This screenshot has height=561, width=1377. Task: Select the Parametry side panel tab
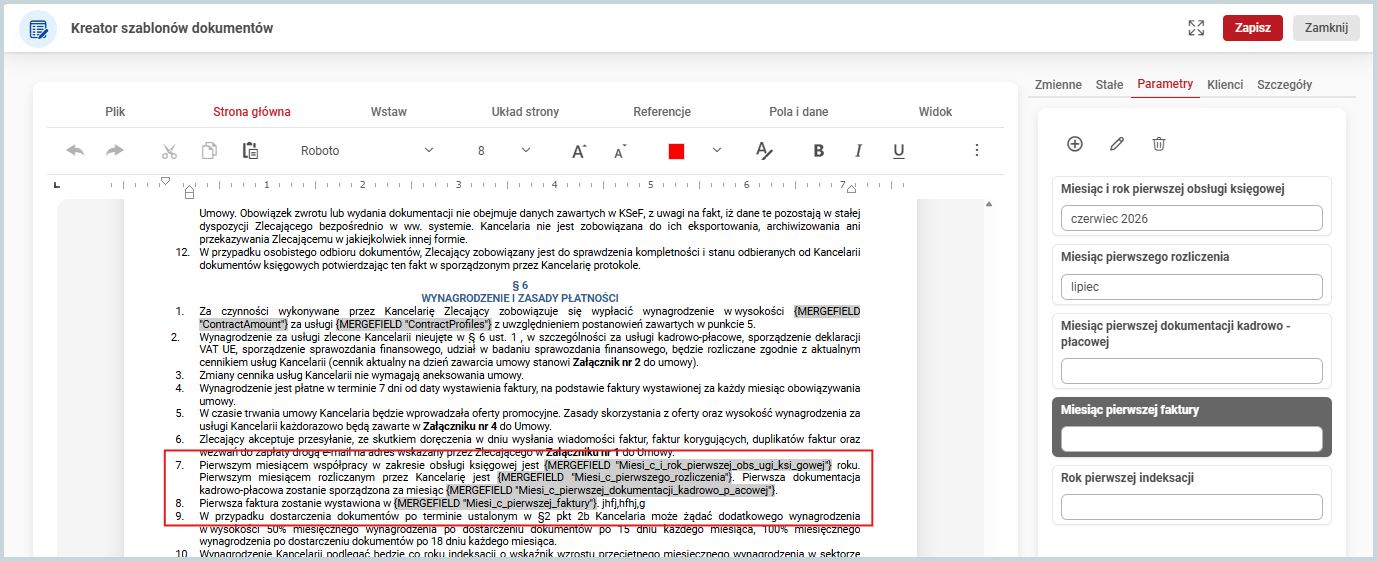(1165, 84)
